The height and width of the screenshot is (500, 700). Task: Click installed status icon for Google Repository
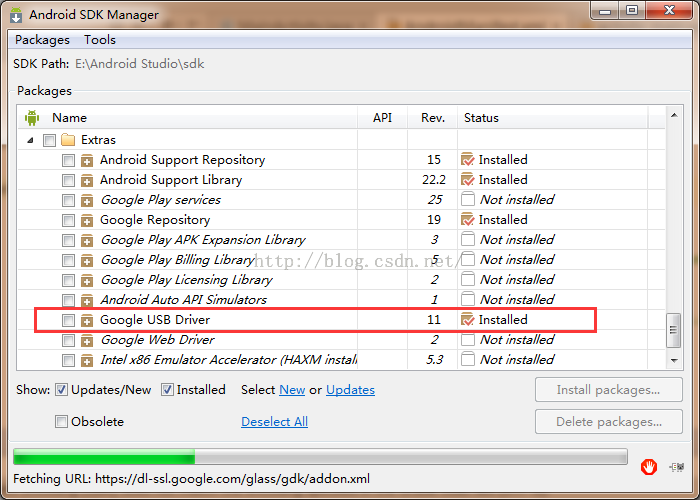(x=467, y=219)
